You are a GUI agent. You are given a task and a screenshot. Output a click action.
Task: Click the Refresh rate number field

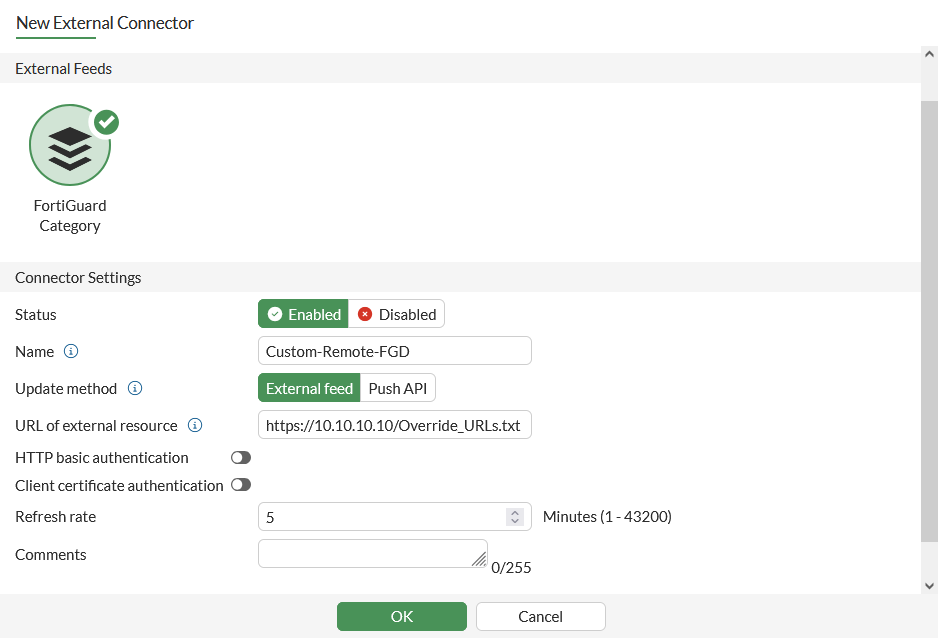tap(380, 517)
